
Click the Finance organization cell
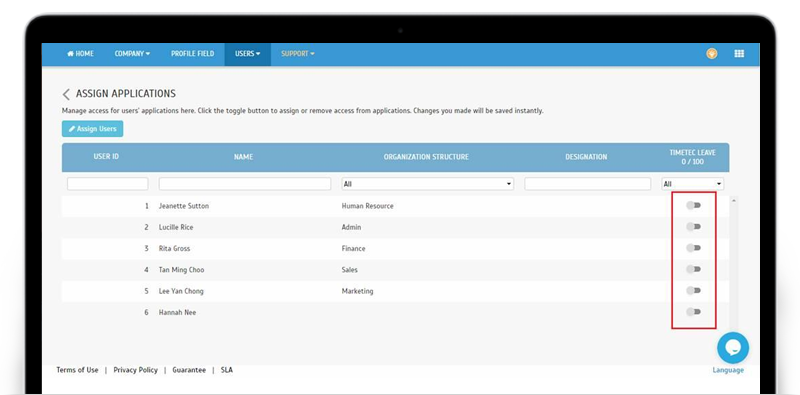pos(354,249)
